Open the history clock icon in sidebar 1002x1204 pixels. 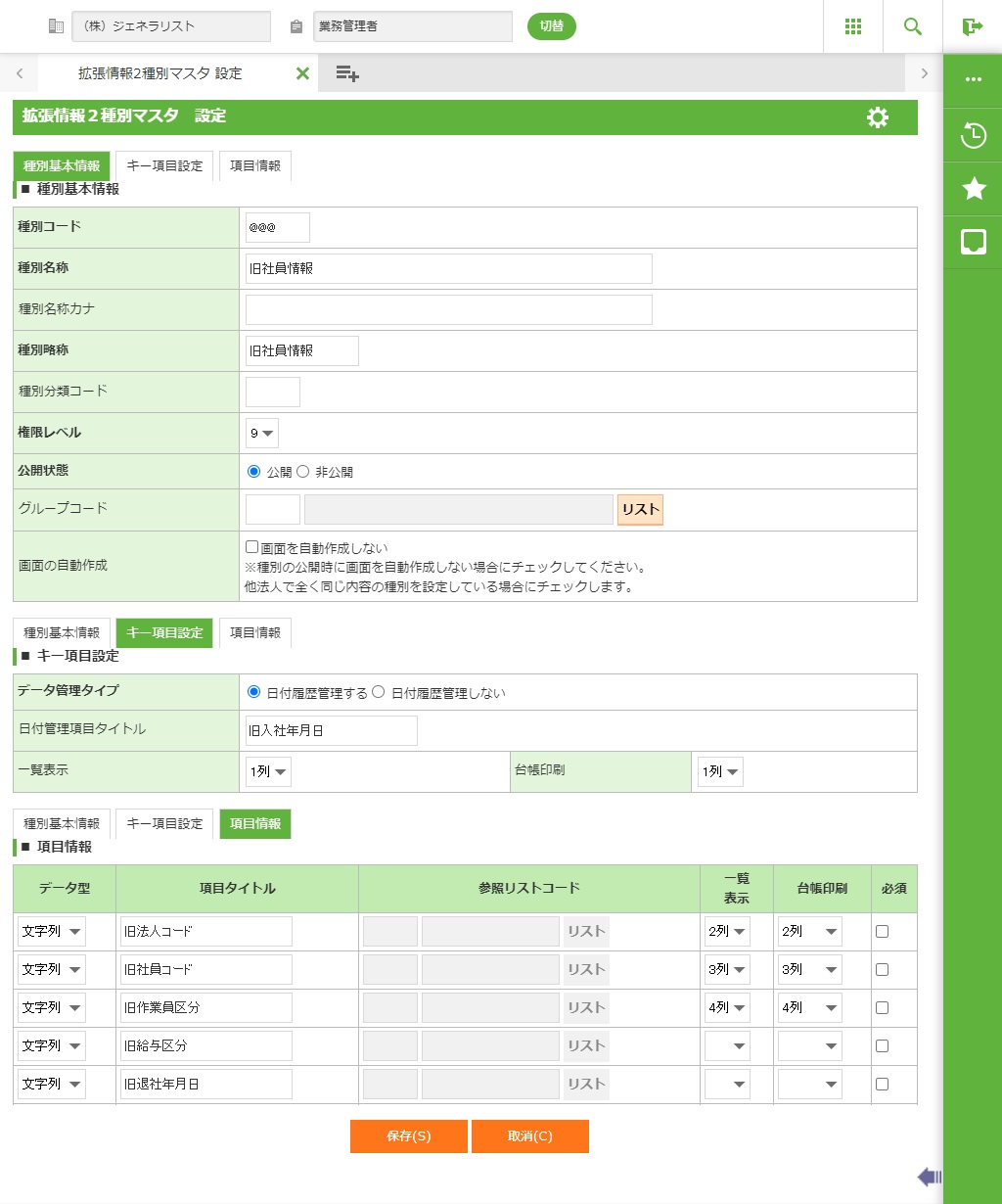point(973,135)
